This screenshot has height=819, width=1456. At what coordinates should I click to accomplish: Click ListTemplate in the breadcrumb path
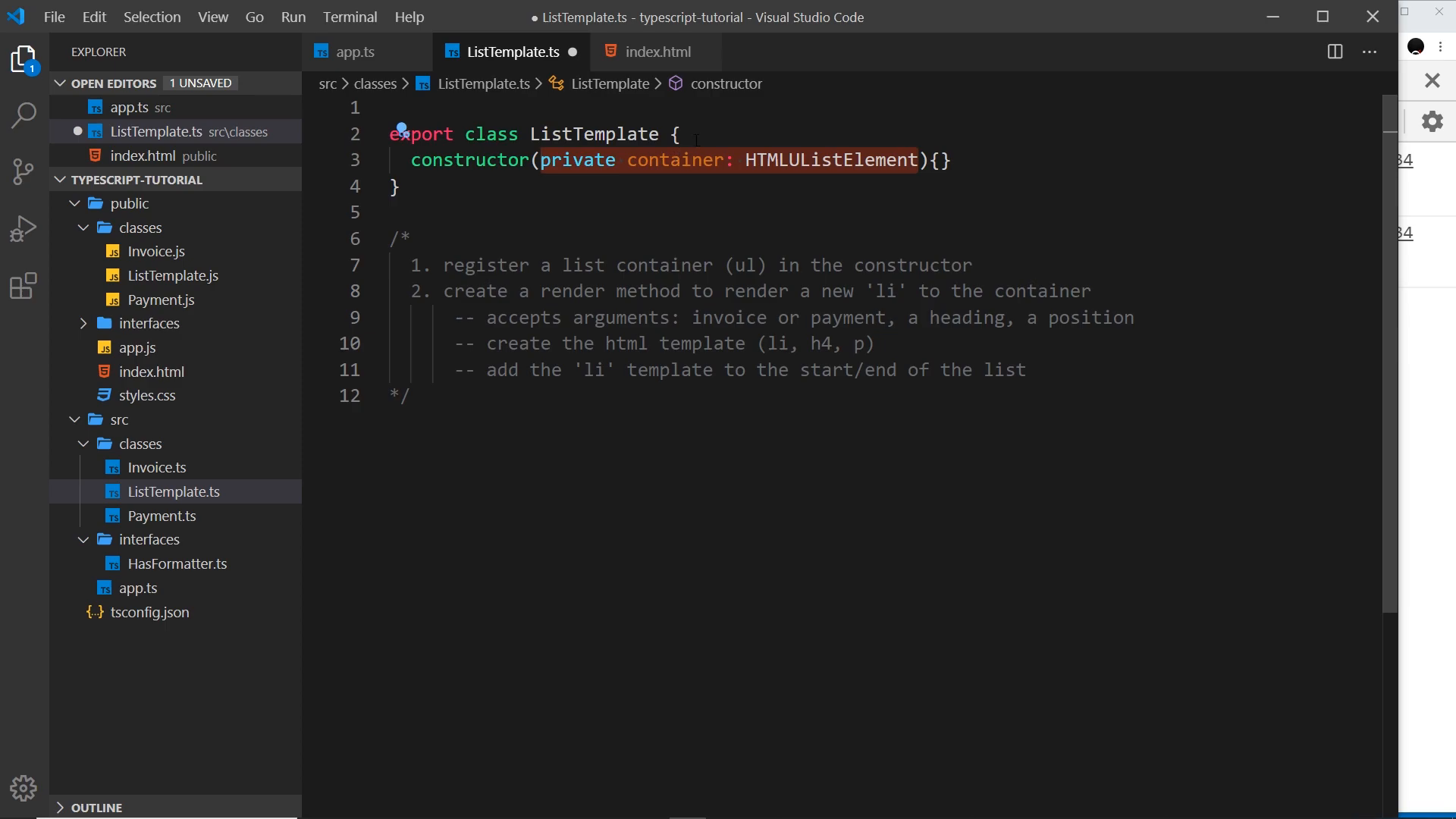[610, 83]
